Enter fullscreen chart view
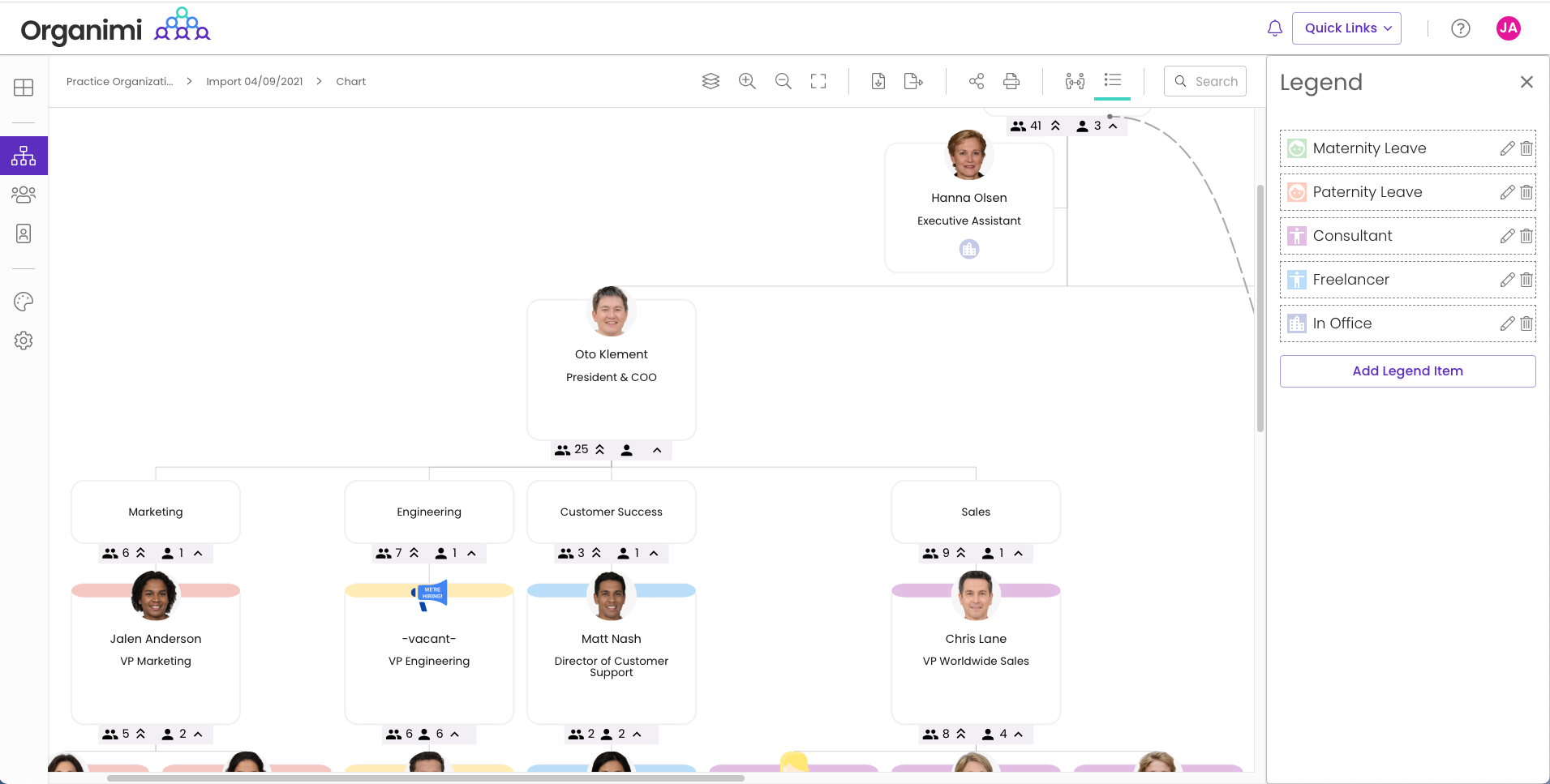 818,81
